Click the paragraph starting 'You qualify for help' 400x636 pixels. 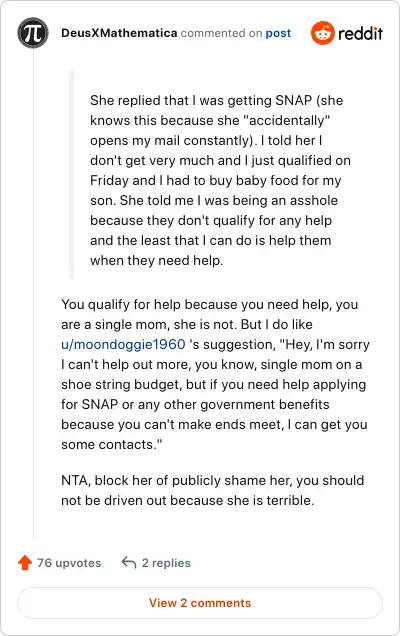tap(215, 374)
